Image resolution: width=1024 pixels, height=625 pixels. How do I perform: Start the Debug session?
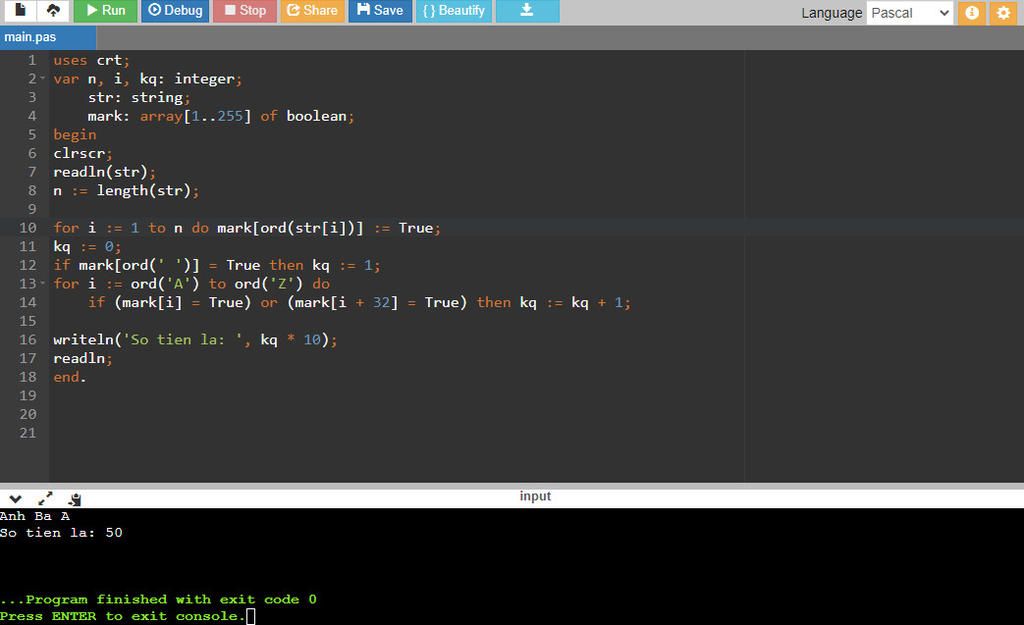(175, 10)
